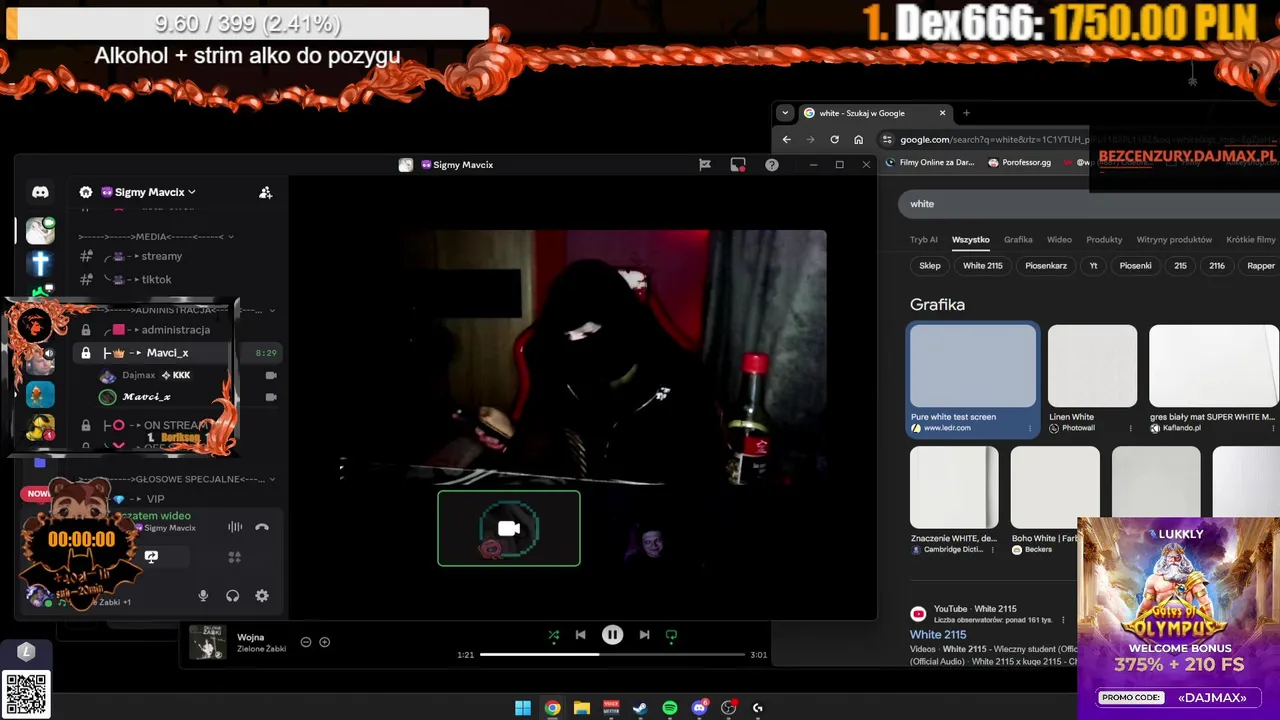This screenshot has height=720, width=1280.
Task: Select Dajmax in the voice channel
Action: click(x=138, y=375)
